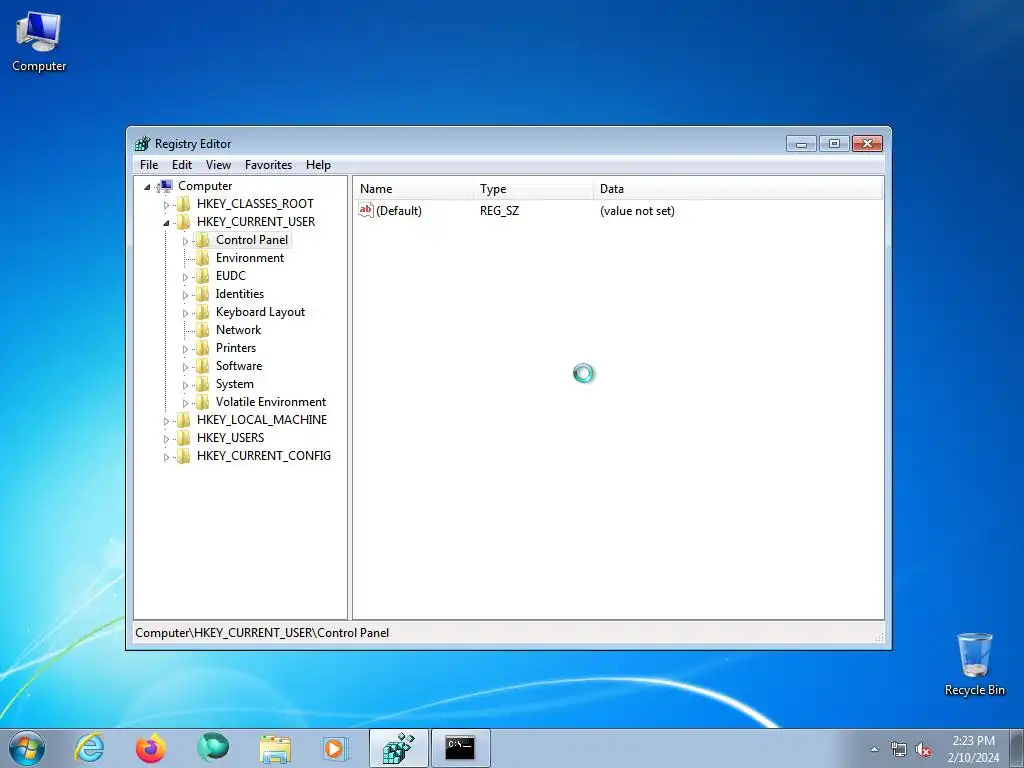Expand HKEY_LOCAL_MACHINE arrow
This screenshot has height=768, width=1024.
(x=166, y=421)
